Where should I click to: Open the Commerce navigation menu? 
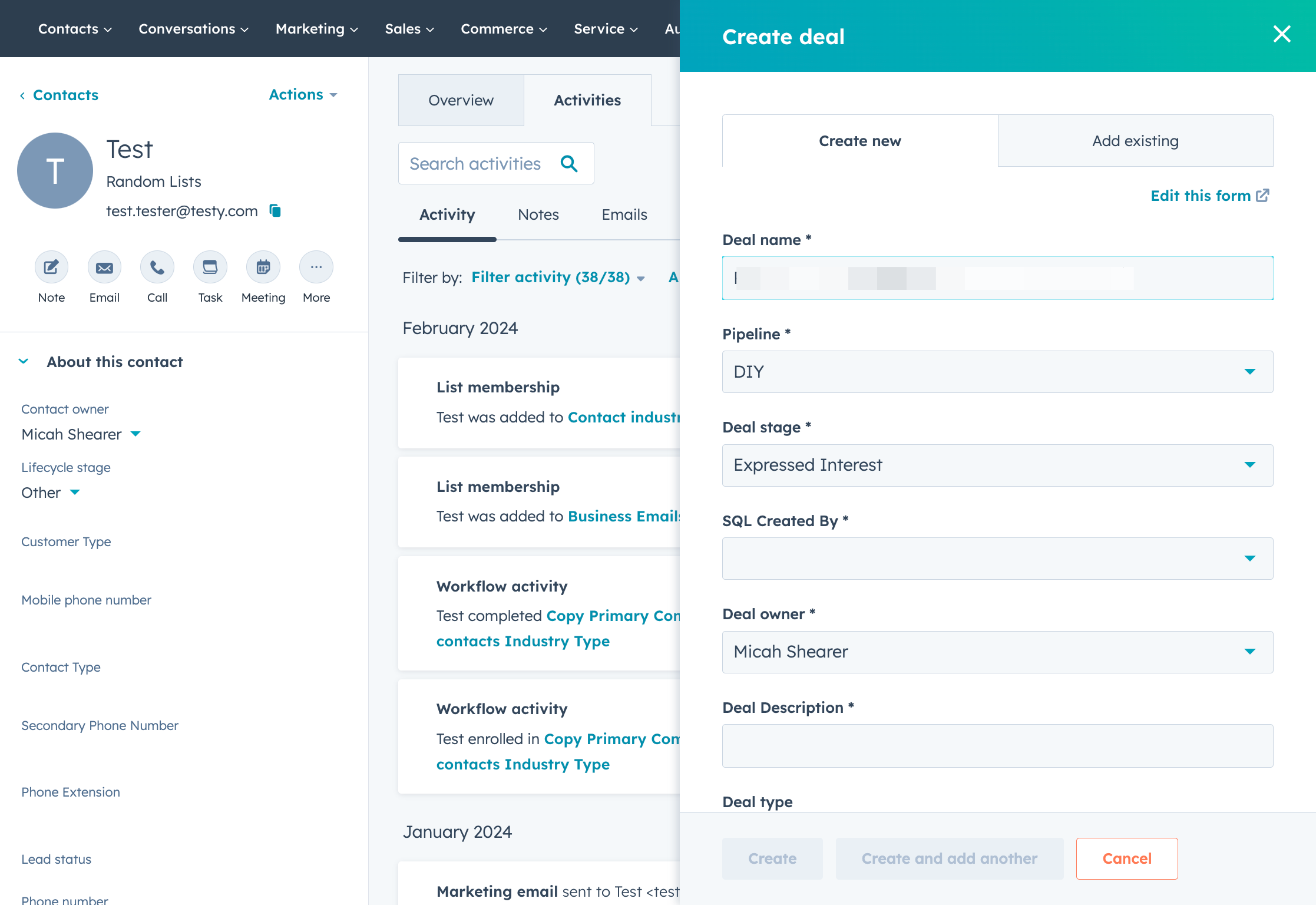pos(504,29)
